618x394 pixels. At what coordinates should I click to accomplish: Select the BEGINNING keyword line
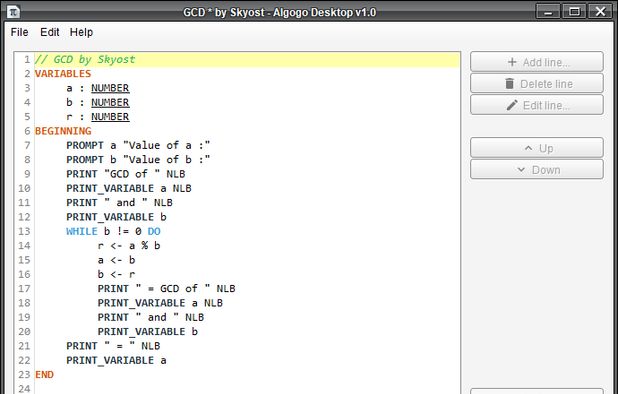[x=247, y=131]
